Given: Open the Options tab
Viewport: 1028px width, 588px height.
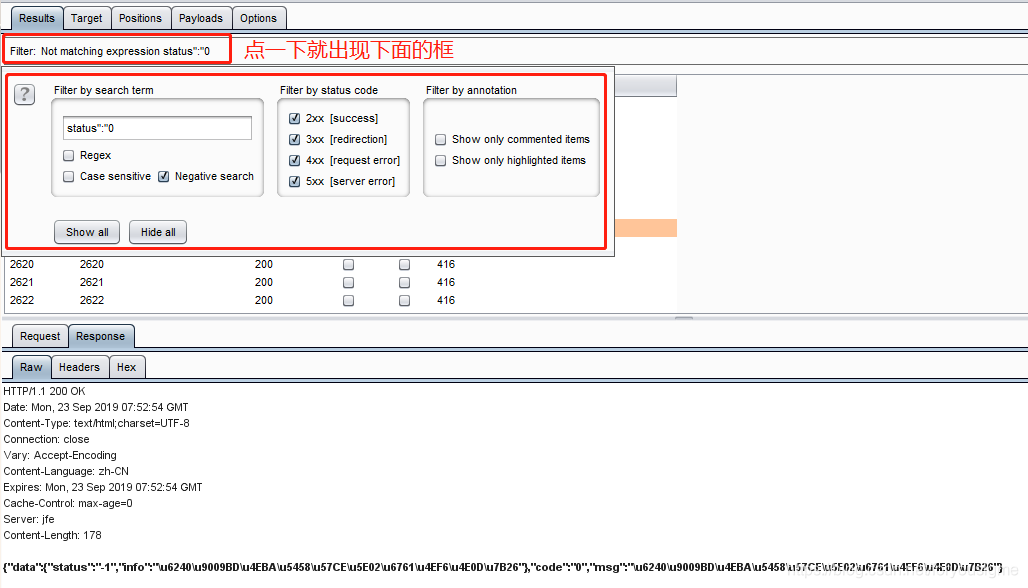Looking at the screenshot, I should 258,18.
